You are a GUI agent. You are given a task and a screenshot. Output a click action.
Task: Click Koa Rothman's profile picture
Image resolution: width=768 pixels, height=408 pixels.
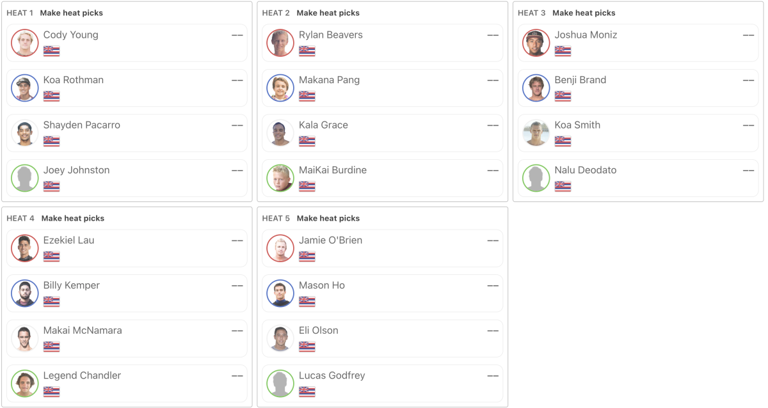tap(25, 88)
